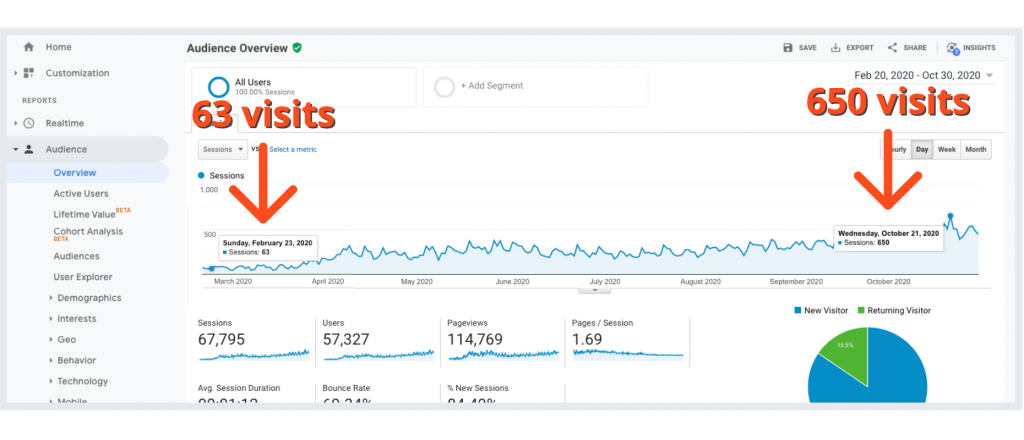Switch chart granularity to Day

pos(922,149)
